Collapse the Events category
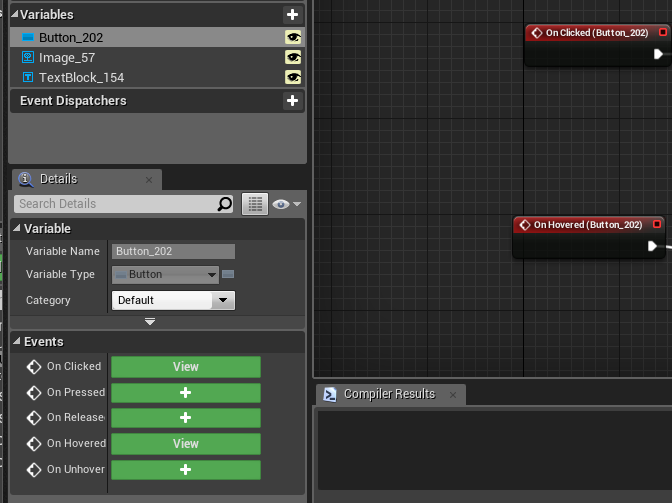Viewport: 672px width, 503px height. pos(17,341)
